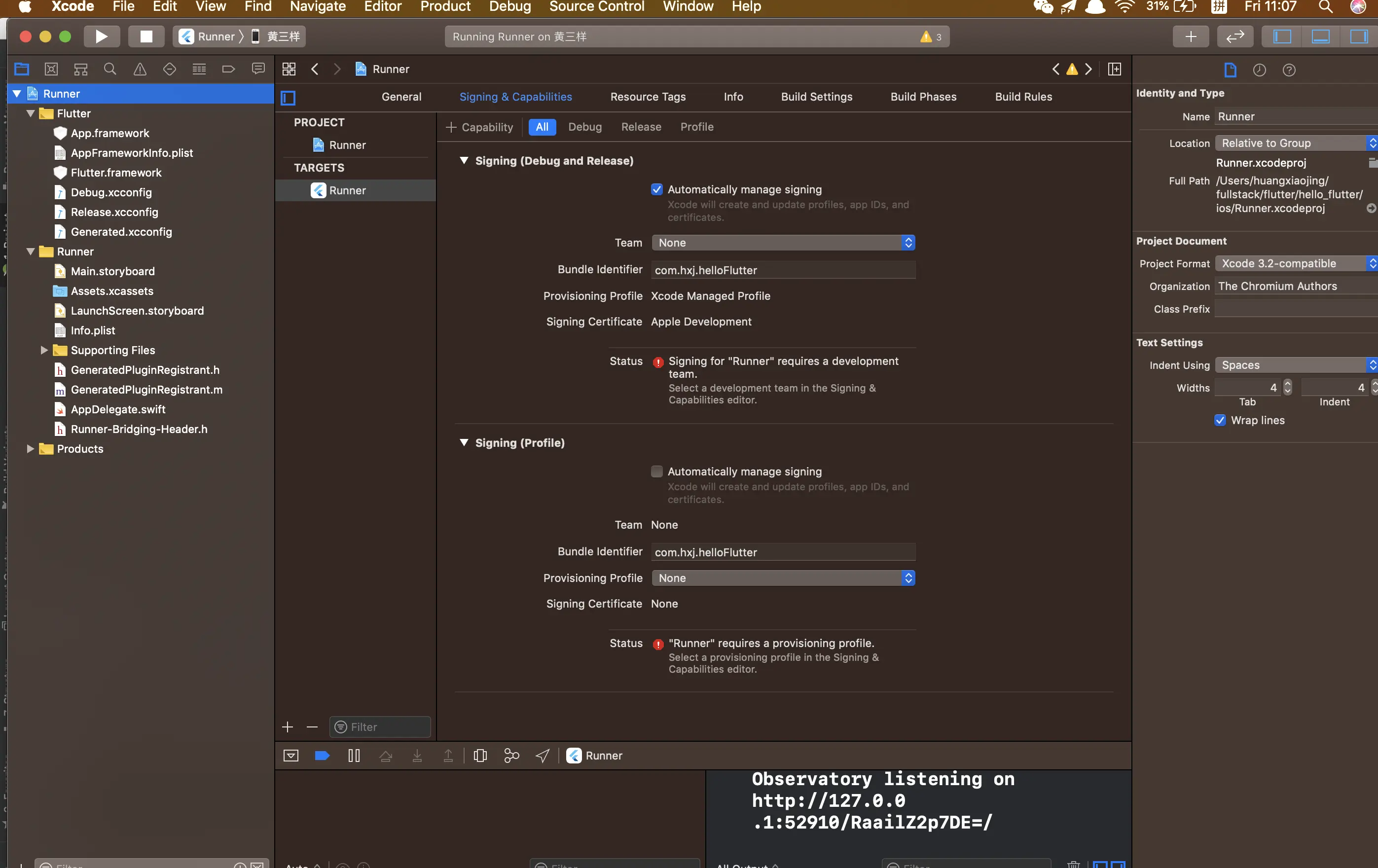
Task: Click the Pause program execution icon
Action: click(x=354, y=756)
